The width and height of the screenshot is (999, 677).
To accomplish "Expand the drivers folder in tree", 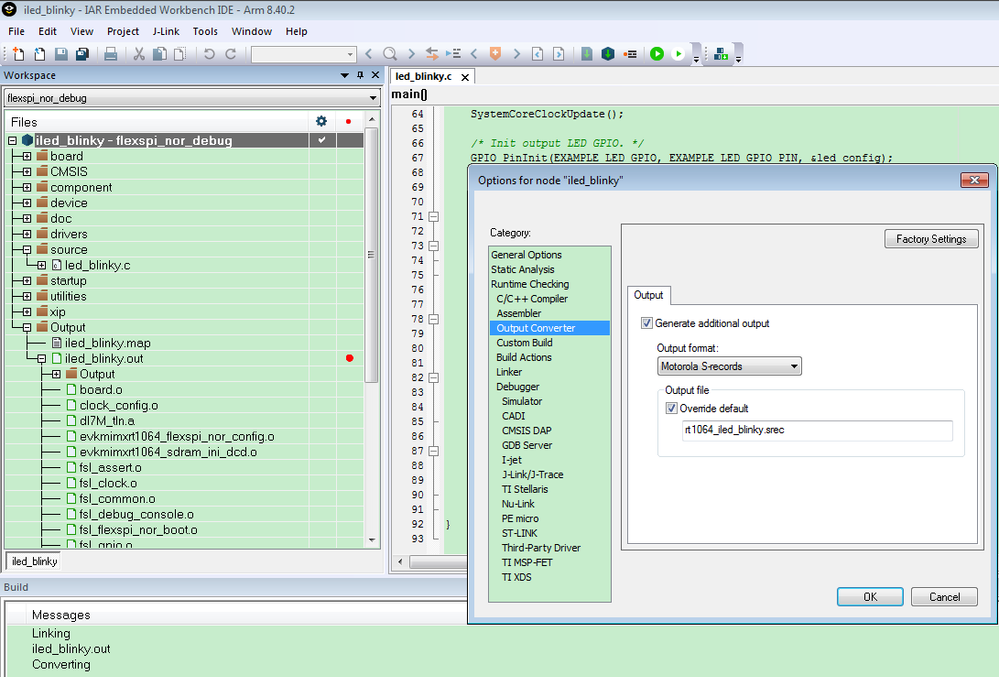I will (x=27, y=234).
